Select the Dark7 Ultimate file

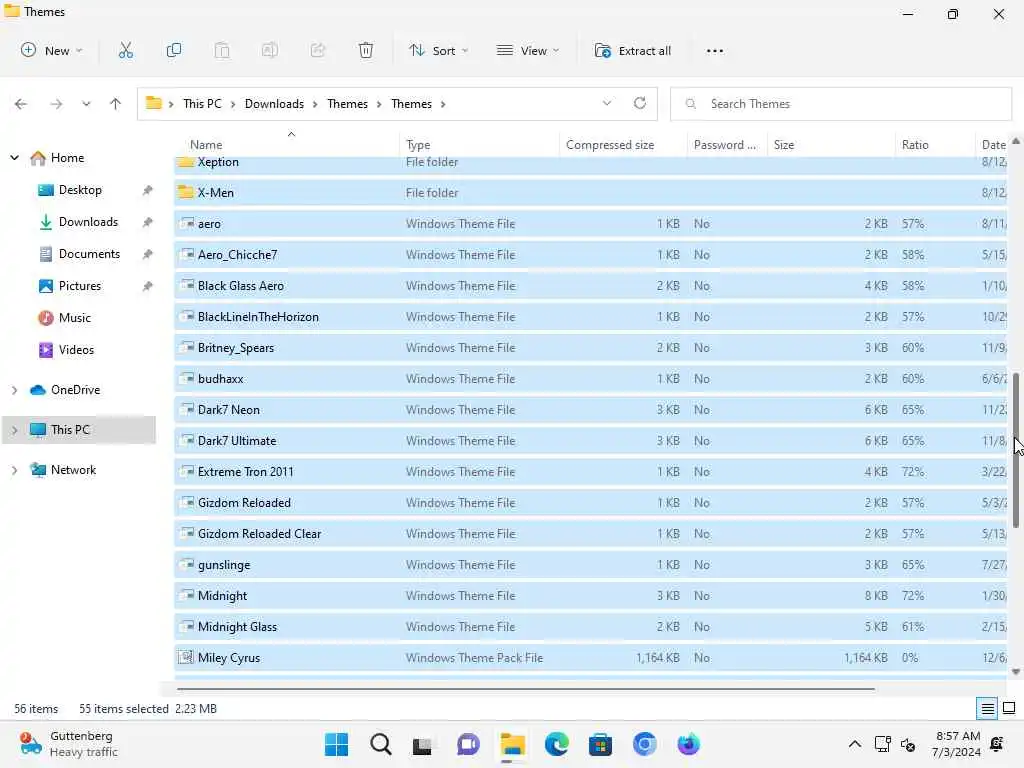click(590, 440)
